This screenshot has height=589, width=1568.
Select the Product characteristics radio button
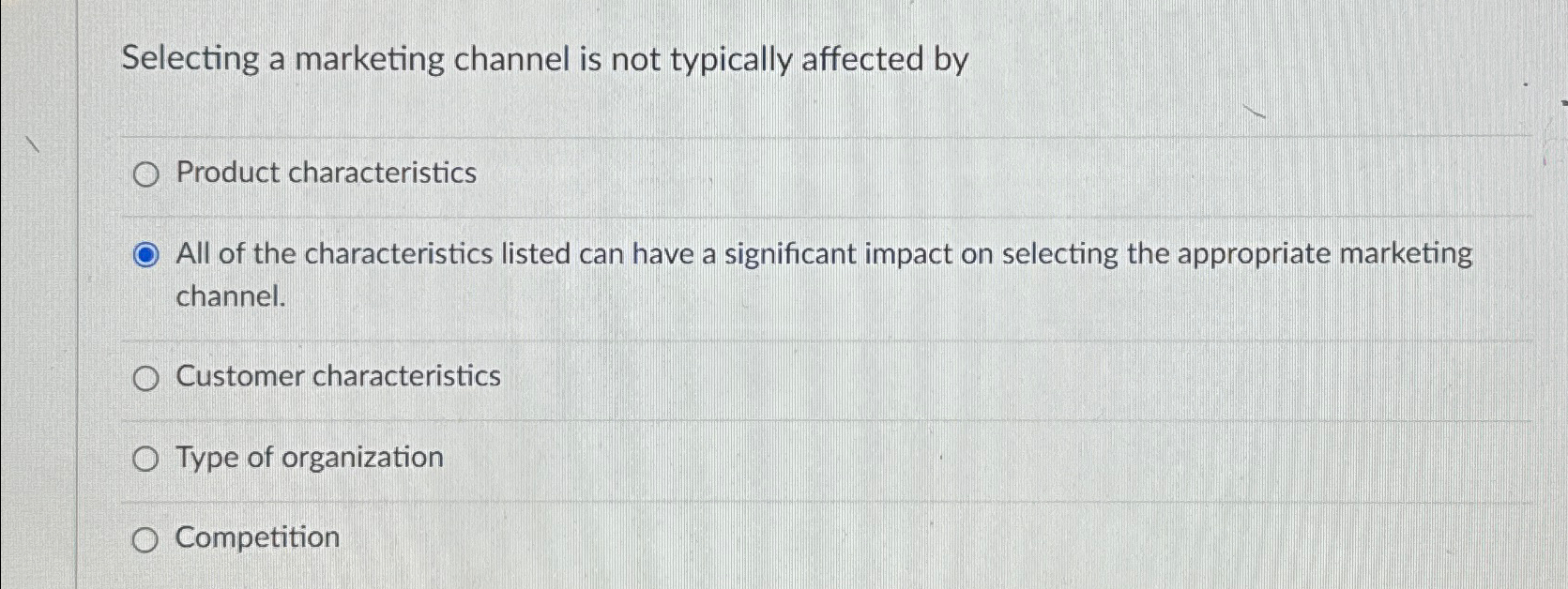click(145, 174)
